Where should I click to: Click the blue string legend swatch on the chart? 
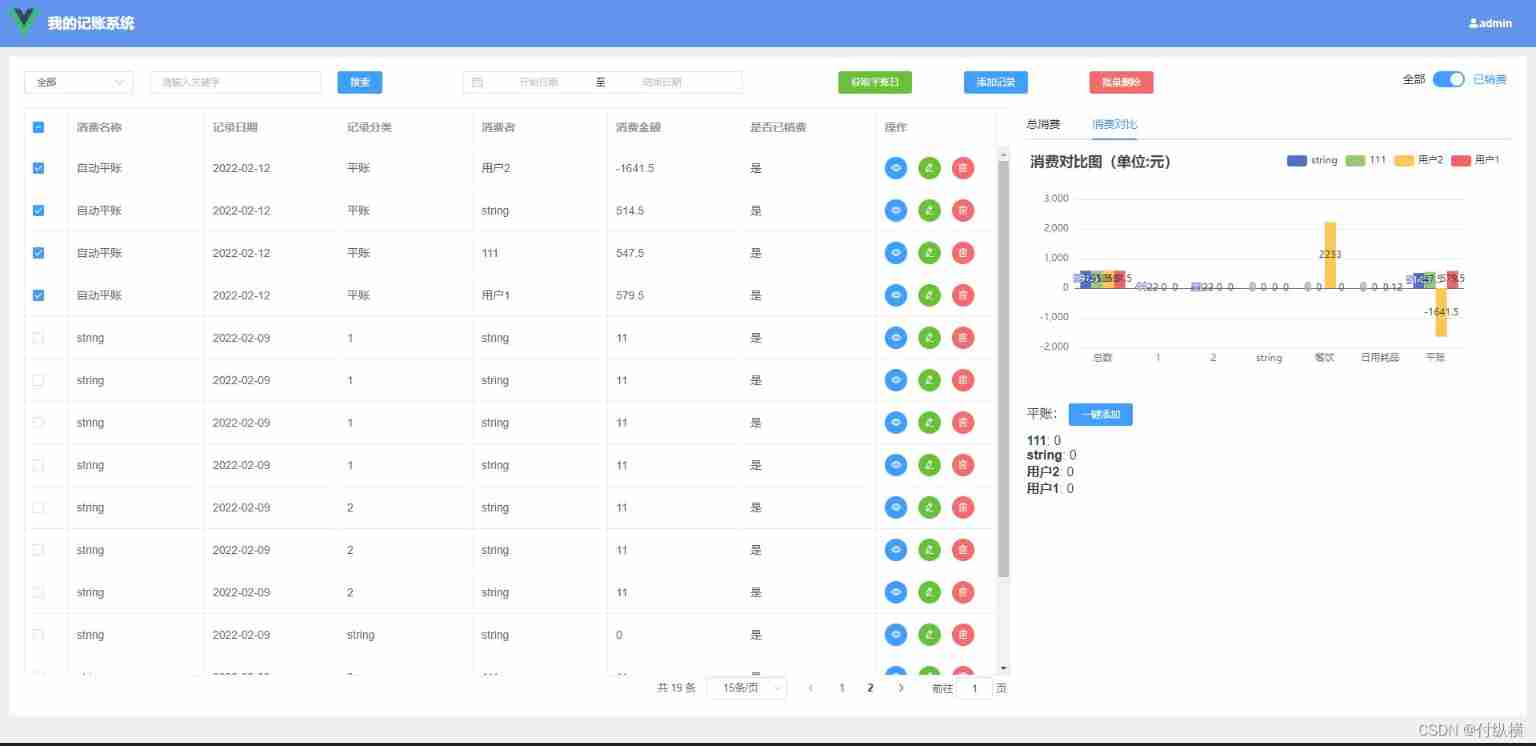(x=1297, y=160)
